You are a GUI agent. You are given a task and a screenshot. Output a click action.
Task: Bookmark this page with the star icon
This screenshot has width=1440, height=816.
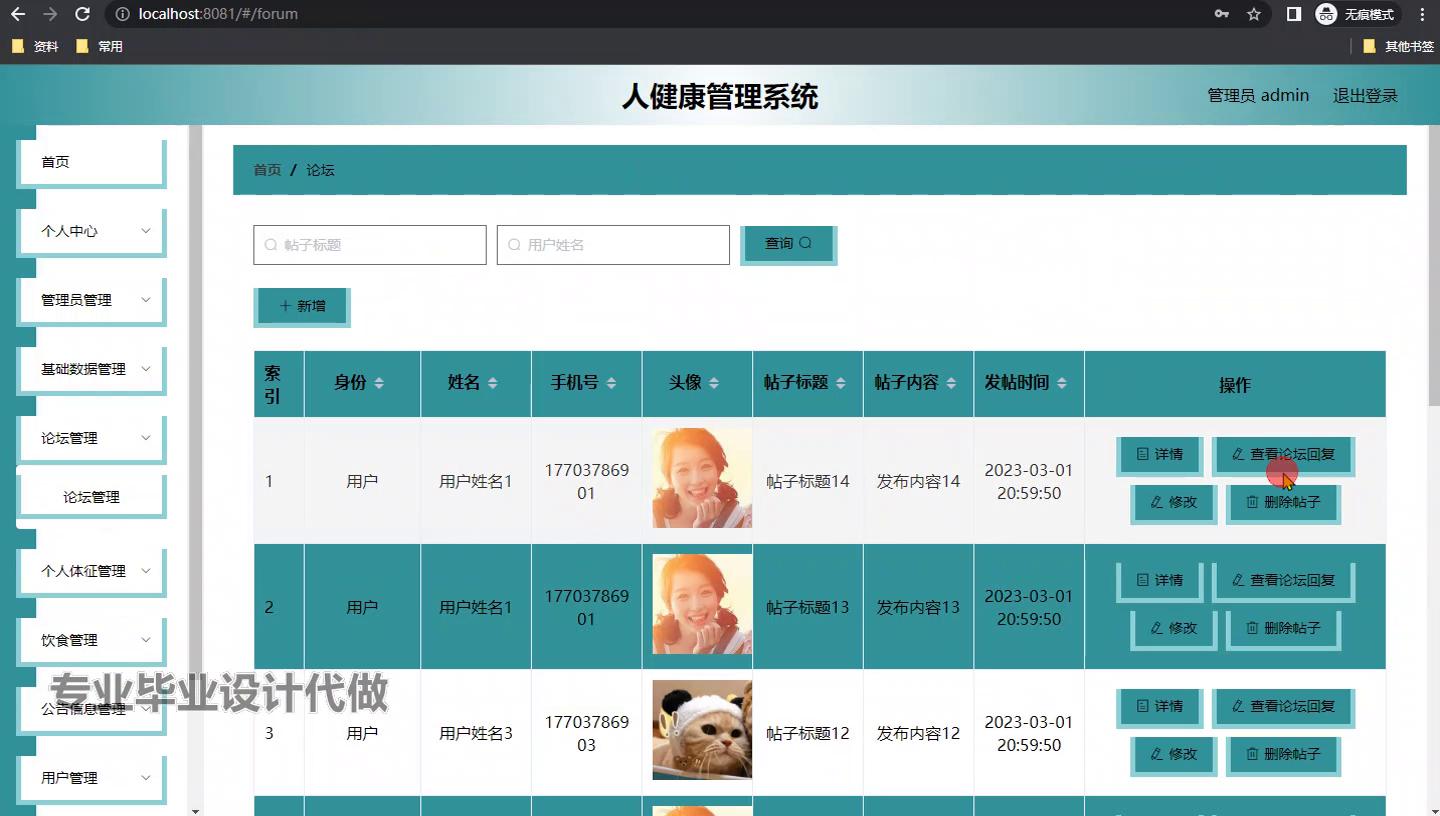click(1254, 14)
